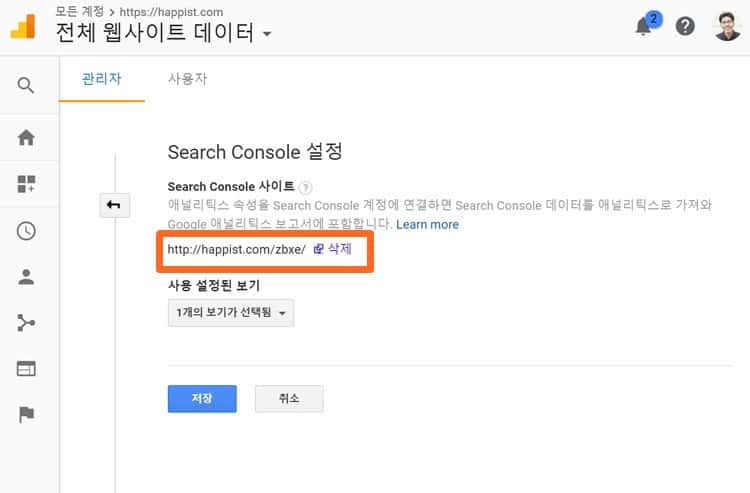Screen dimensions: 750x493
Task: Click the Google Analytics logo
Action: tap(22, 26)
